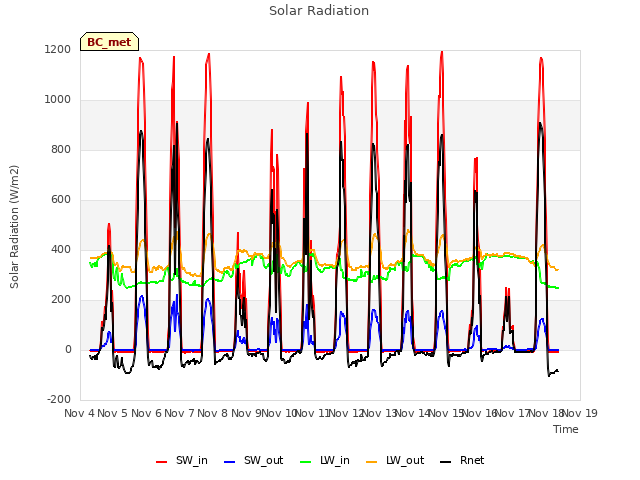Click the Solar Radiation (W/m2) axis label
Viewport: 640px width, 480px height.
[x=14, y=227]
